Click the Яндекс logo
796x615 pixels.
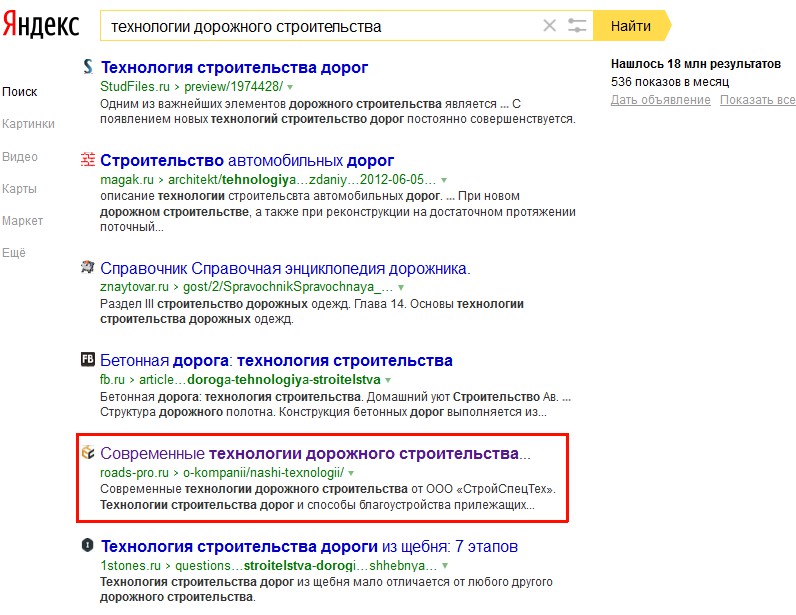41,25
